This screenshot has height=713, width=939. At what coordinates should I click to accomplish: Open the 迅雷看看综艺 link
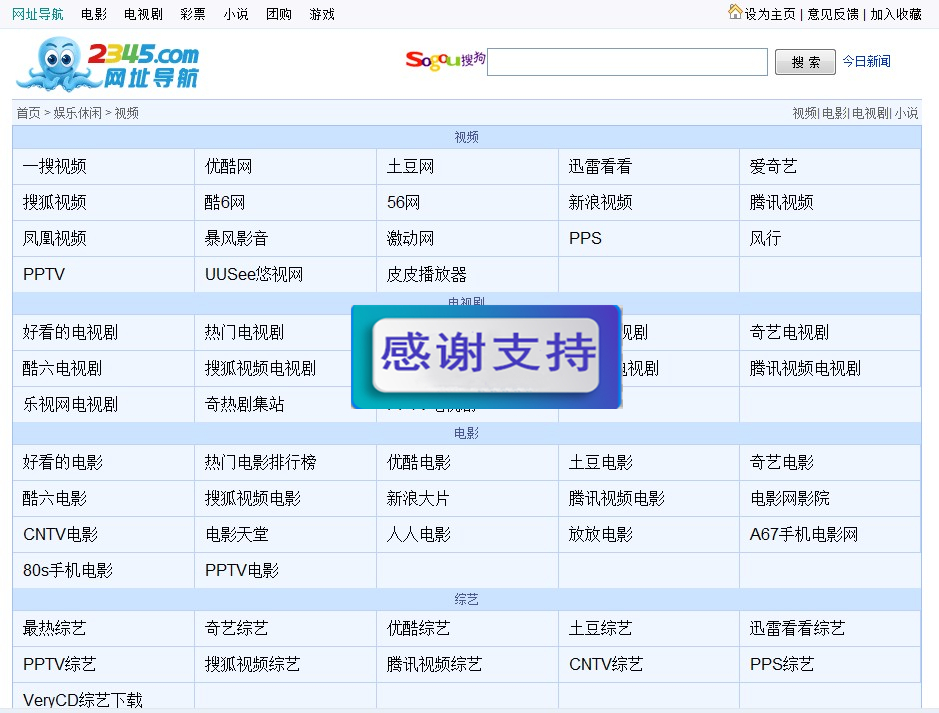pyautogui.click(x=797, y=628)
